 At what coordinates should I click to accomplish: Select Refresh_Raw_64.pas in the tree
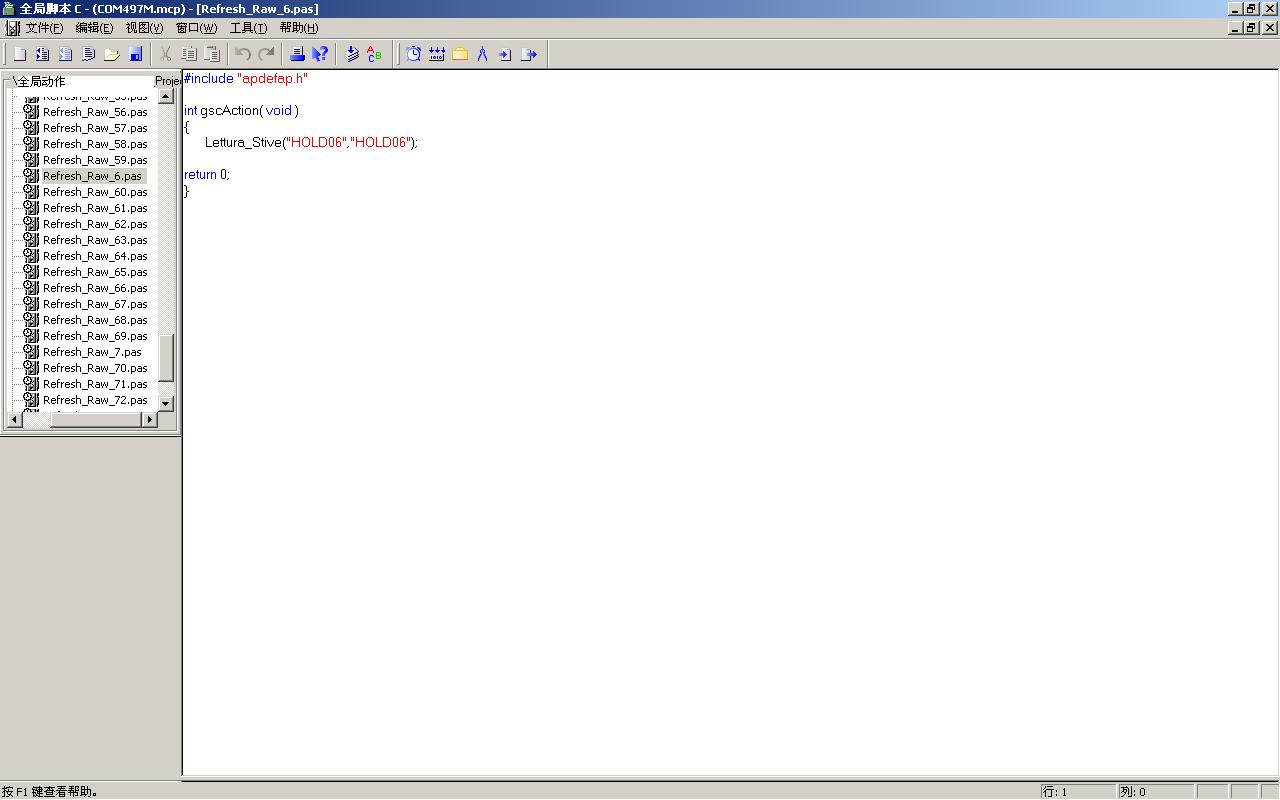click(x=95, y=256)
